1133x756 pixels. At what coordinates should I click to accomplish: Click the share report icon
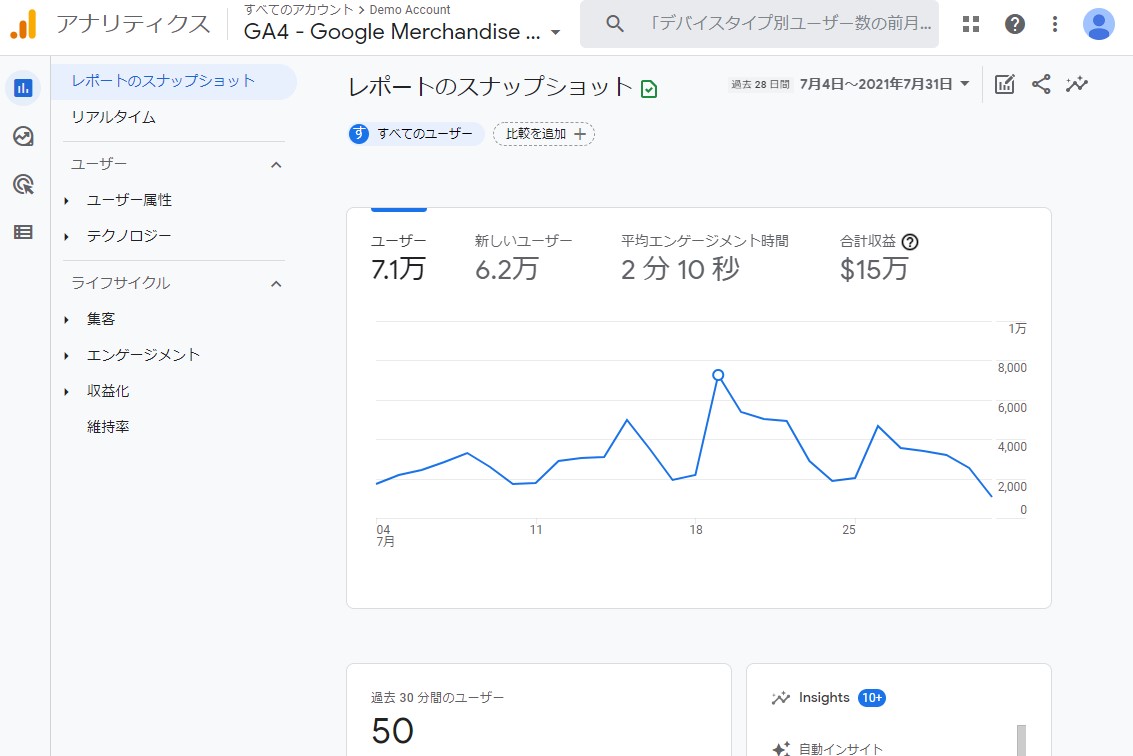(1041, 84)
